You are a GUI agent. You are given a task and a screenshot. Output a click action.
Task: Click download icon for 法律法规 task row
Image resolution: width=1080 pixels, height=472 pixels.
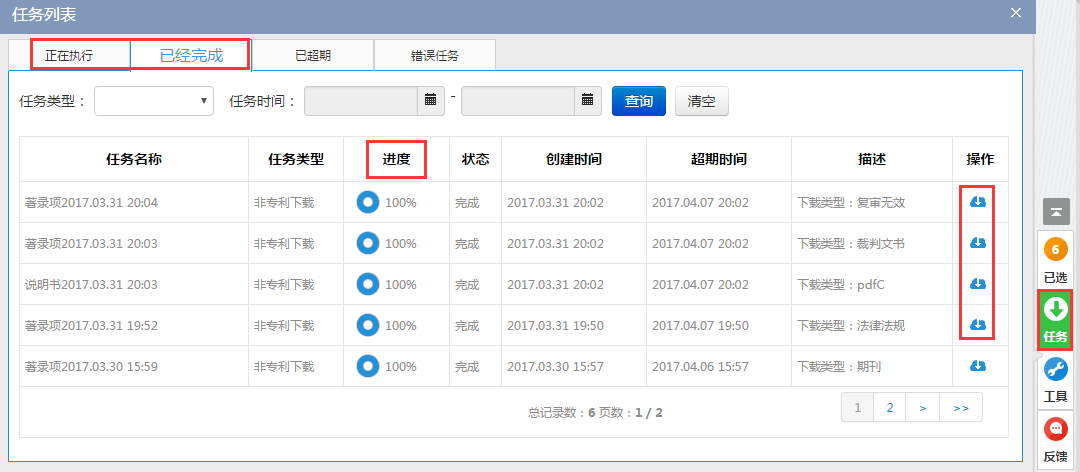click(x=978, y=325)
